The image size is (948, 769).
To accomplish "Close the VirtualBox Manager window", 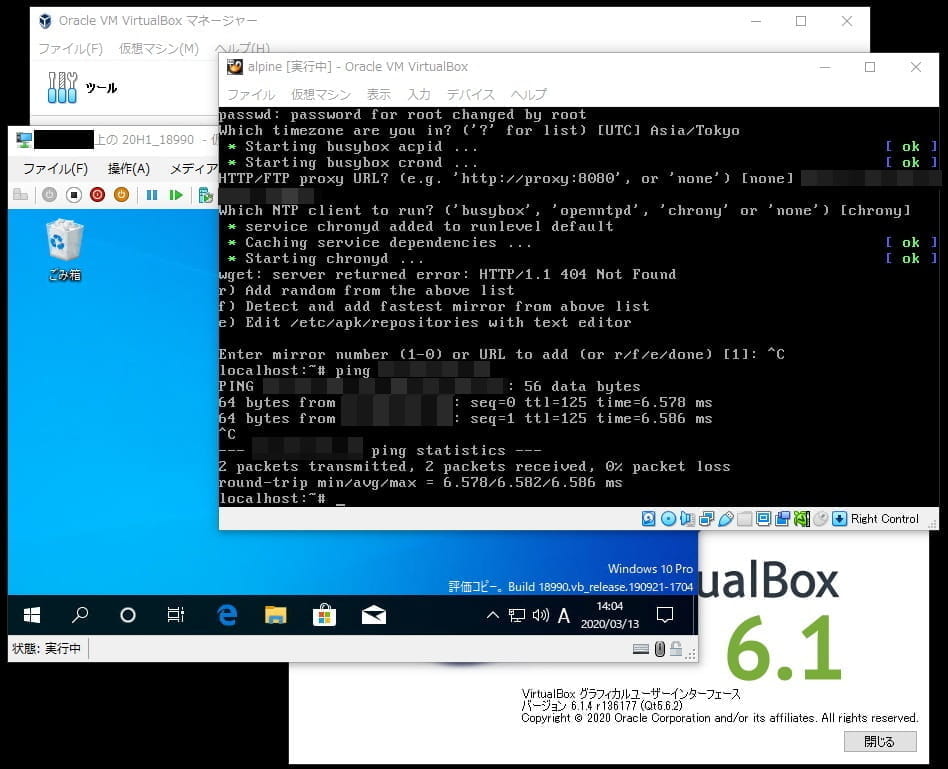I will click(847, 21).
